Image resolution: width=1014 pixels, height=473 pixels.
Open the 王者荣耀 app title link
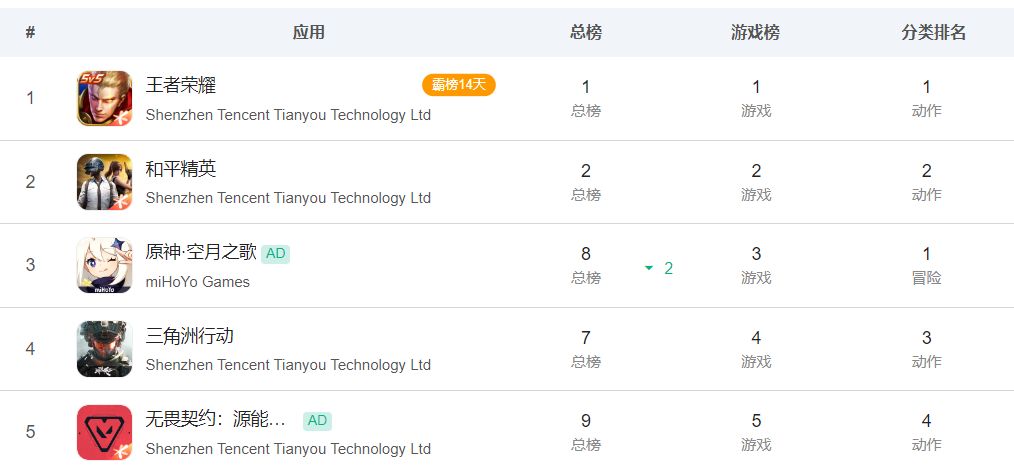(x=181, y=85)
